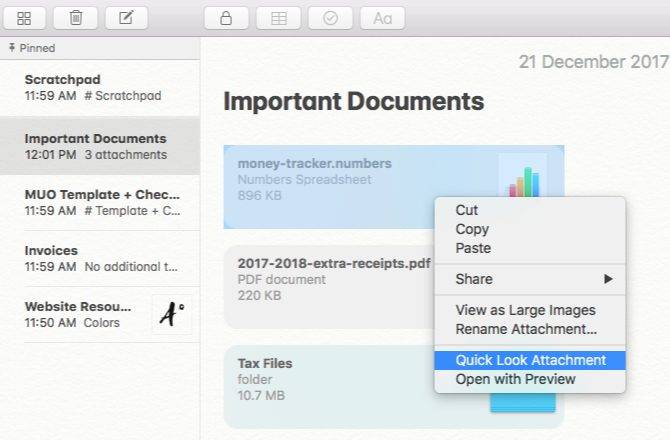Expand the Share submenu arrow
Screen dimensions: 670x440
pyautogui.click(x=607, y=279)
